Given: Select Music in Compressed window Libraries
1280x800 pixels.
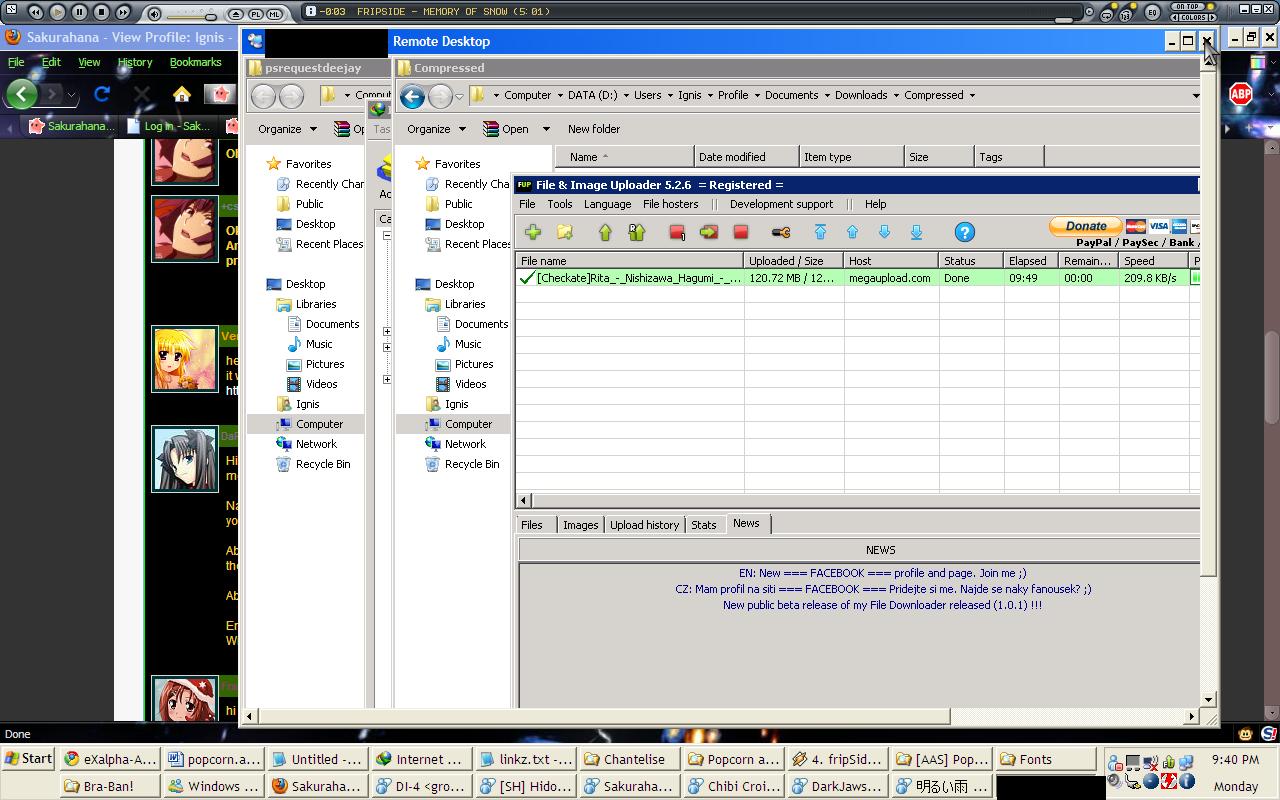Looking at the screenshot, I should click(468, 344).
